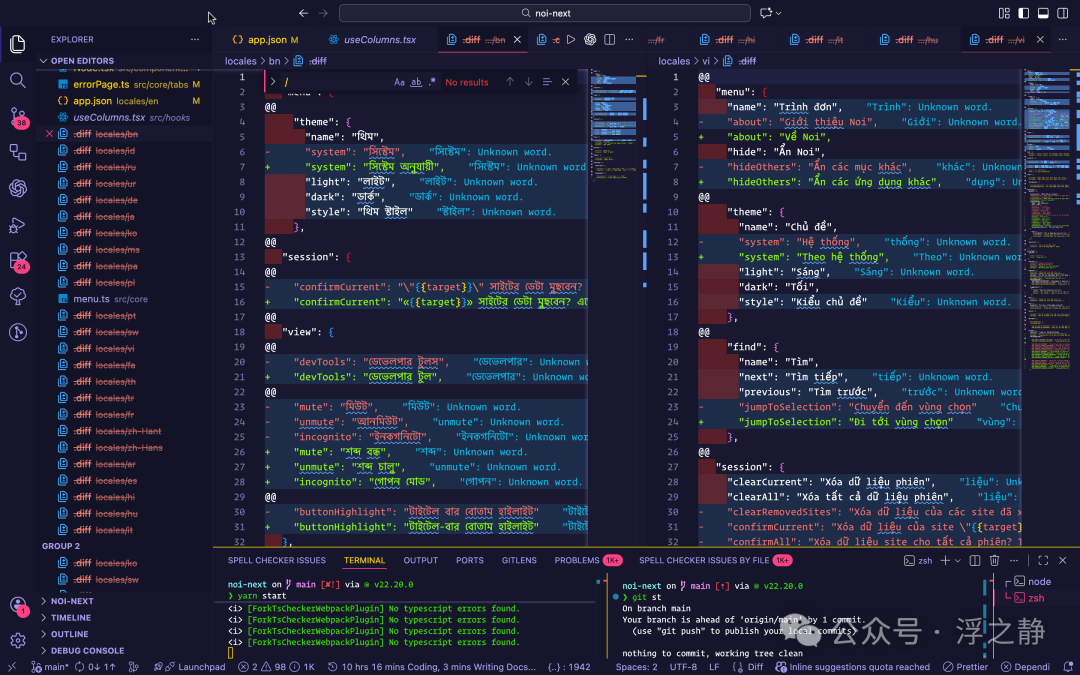Go to previous find match arrow
The image size is (1080, 675).
pyautogui.click(x=510, y=82)
